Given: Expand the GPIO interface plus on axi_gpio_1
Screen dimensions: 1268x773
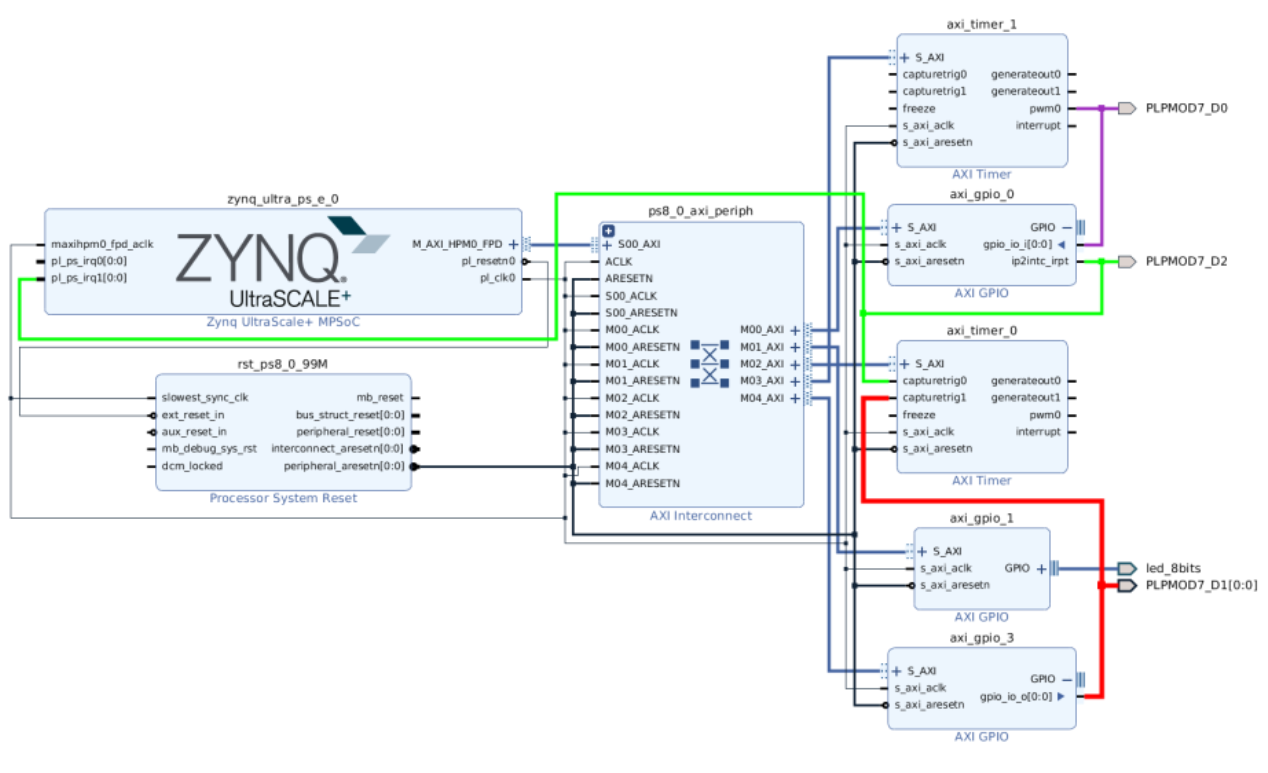Looking at the screenshot, I should click(1041, 568).
